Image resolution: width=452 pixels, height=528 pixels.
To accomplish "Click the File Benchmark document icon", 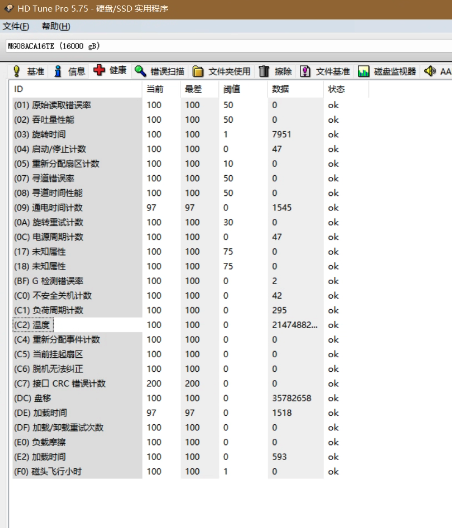I will [x=305, y=71].
